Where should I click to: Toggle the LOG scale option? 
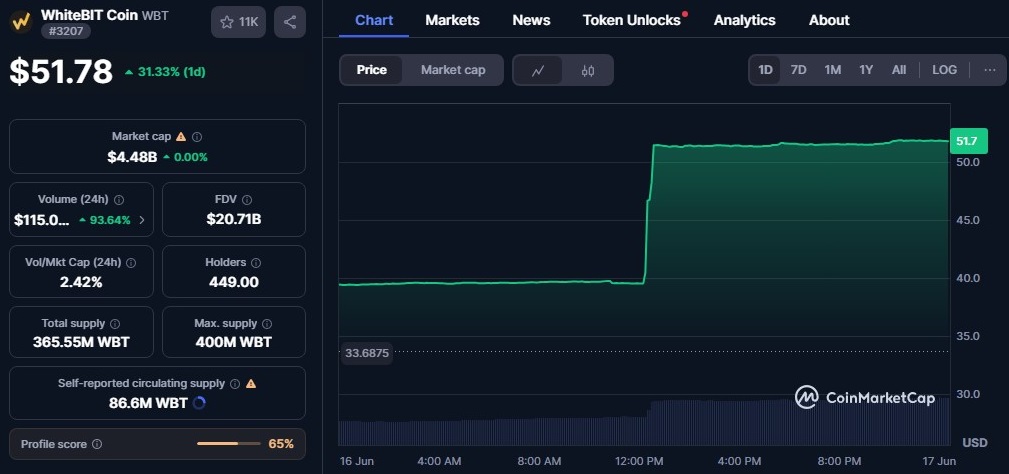tap(944, 69)
